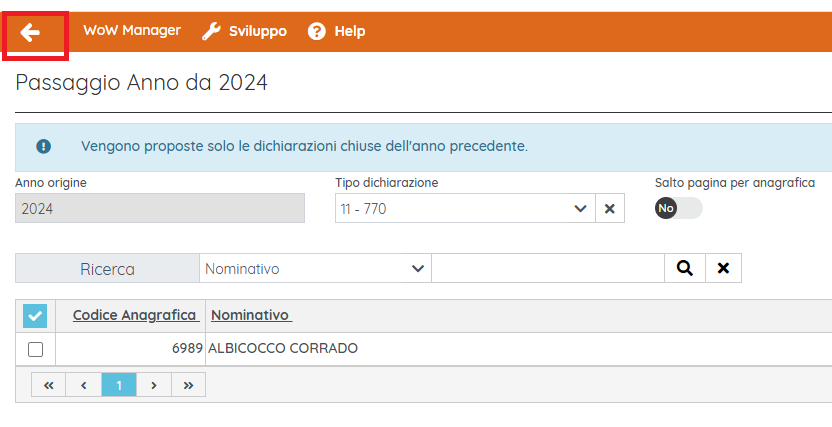Image resolution: width=832 pixels, height=427 pixels.
Task: Toggle Salto pagina per anagrafica switch
Action: coord(679,208)
